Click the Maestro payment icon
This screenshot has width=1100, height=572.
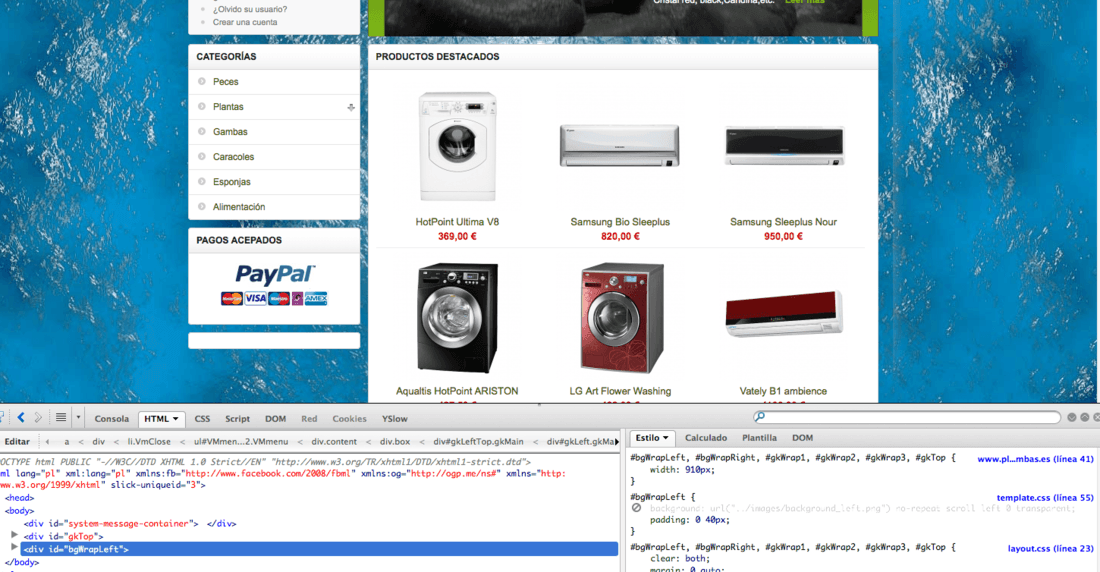coord(279,298)
